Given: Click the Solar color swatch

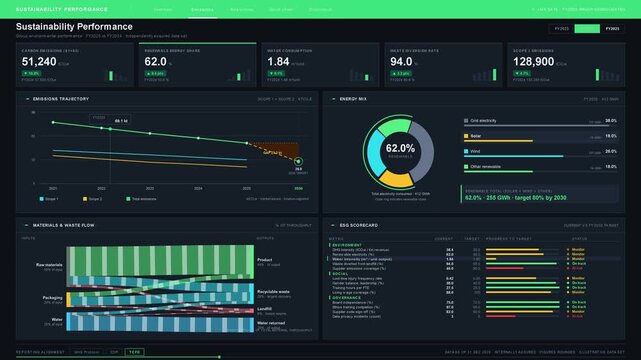Looking at the screenshot, I should point(466,136).
